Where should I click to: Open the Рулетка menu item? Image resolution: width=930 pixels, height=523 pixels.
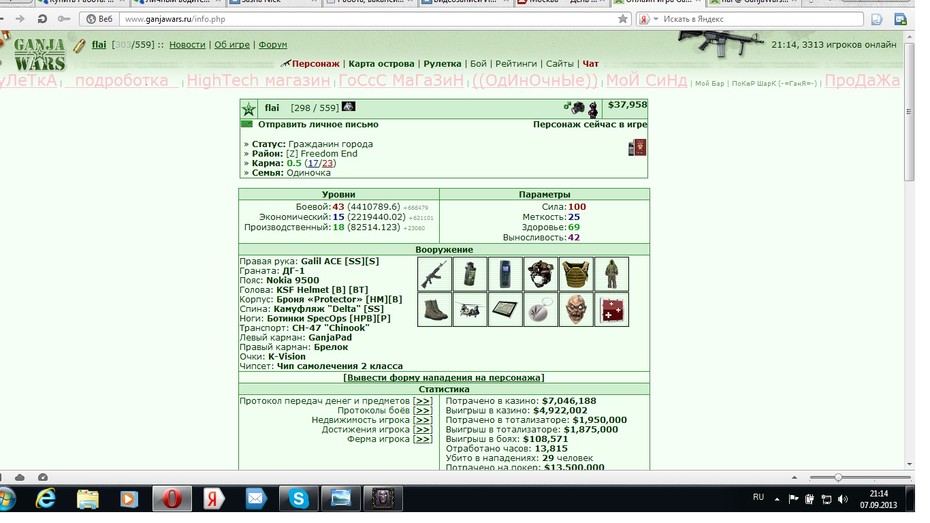click(x=442, y=63)
